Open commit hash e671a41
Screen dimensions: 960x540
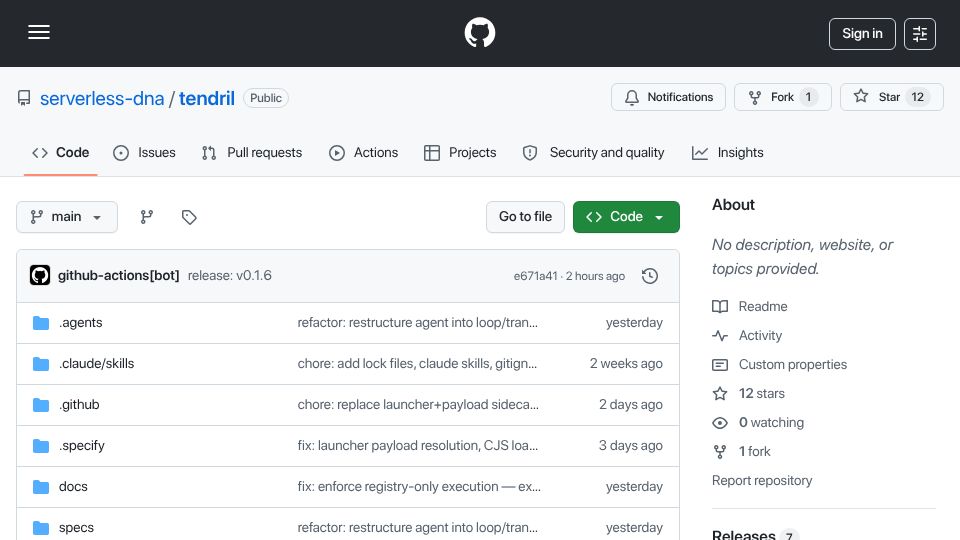(x=535, y=276)
